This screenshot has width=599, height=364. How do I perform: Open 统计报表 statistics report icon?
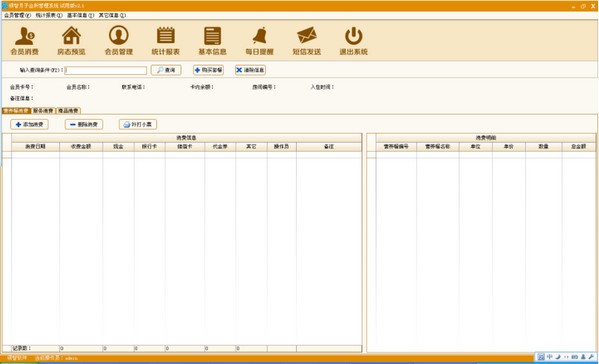pyautogui.click(x=165, y=41)
